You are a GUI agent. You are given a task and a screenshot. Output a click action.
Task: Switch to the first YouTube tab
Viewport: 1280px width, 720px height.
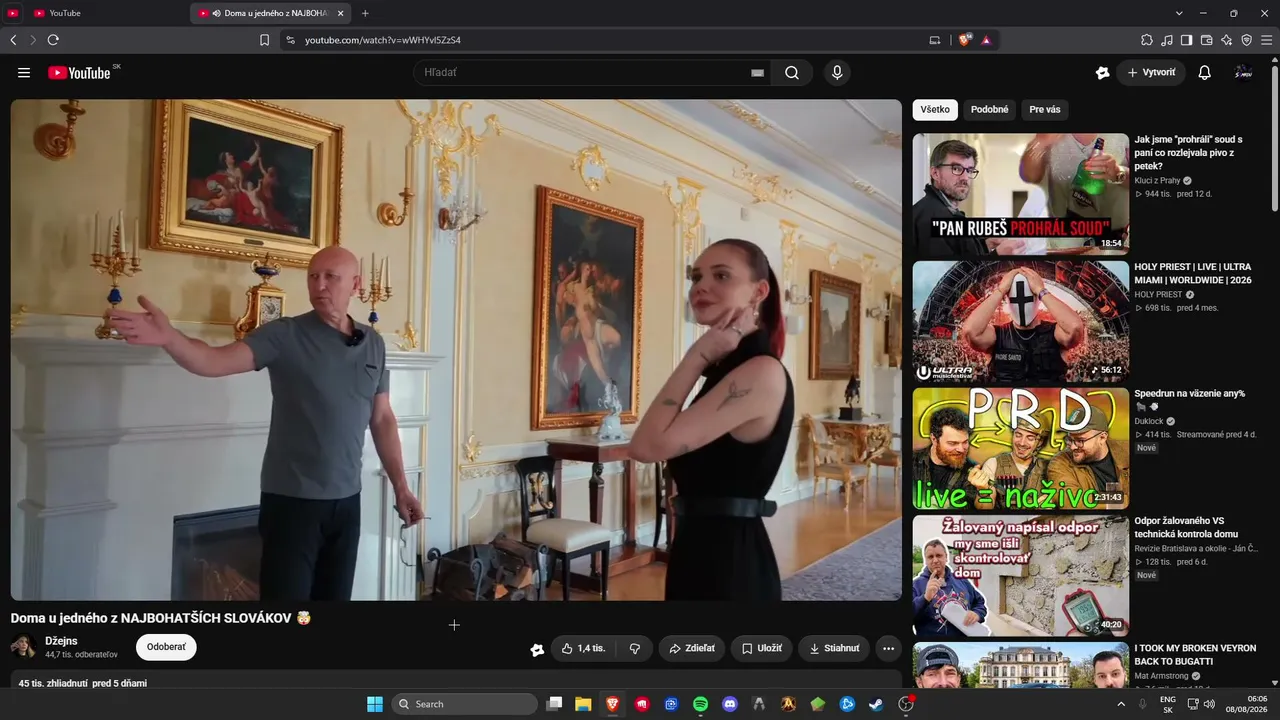pos(107,13)
